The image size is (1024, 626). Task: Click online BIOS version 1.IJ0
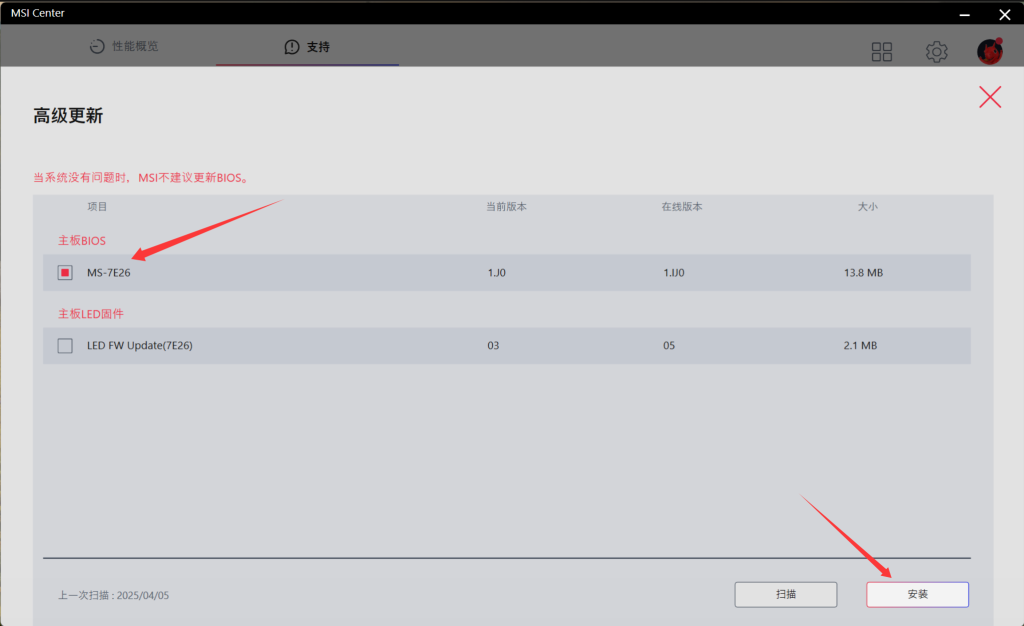pos(674,272)
